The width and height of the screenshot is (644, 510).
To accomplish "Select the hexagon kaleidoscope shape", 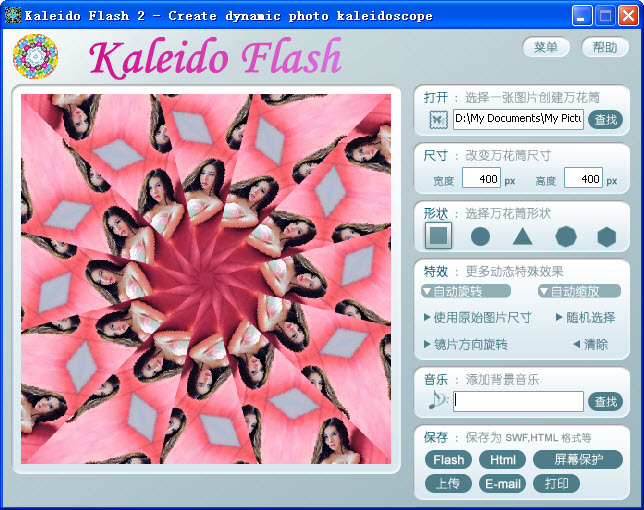I will [607, 237].
